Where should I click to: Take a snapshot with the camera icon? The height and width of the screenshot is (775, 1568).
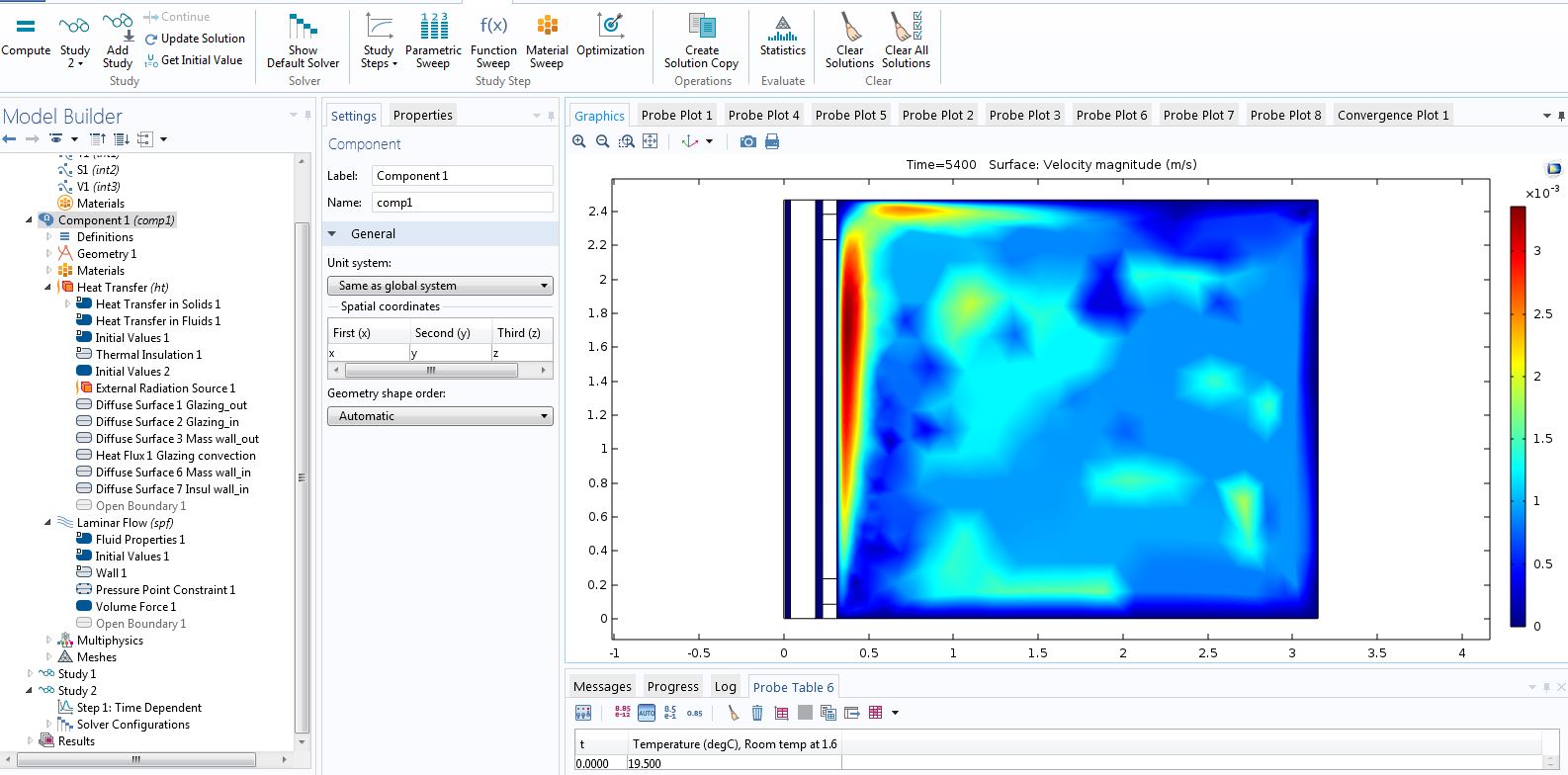[x=748, y=141]
